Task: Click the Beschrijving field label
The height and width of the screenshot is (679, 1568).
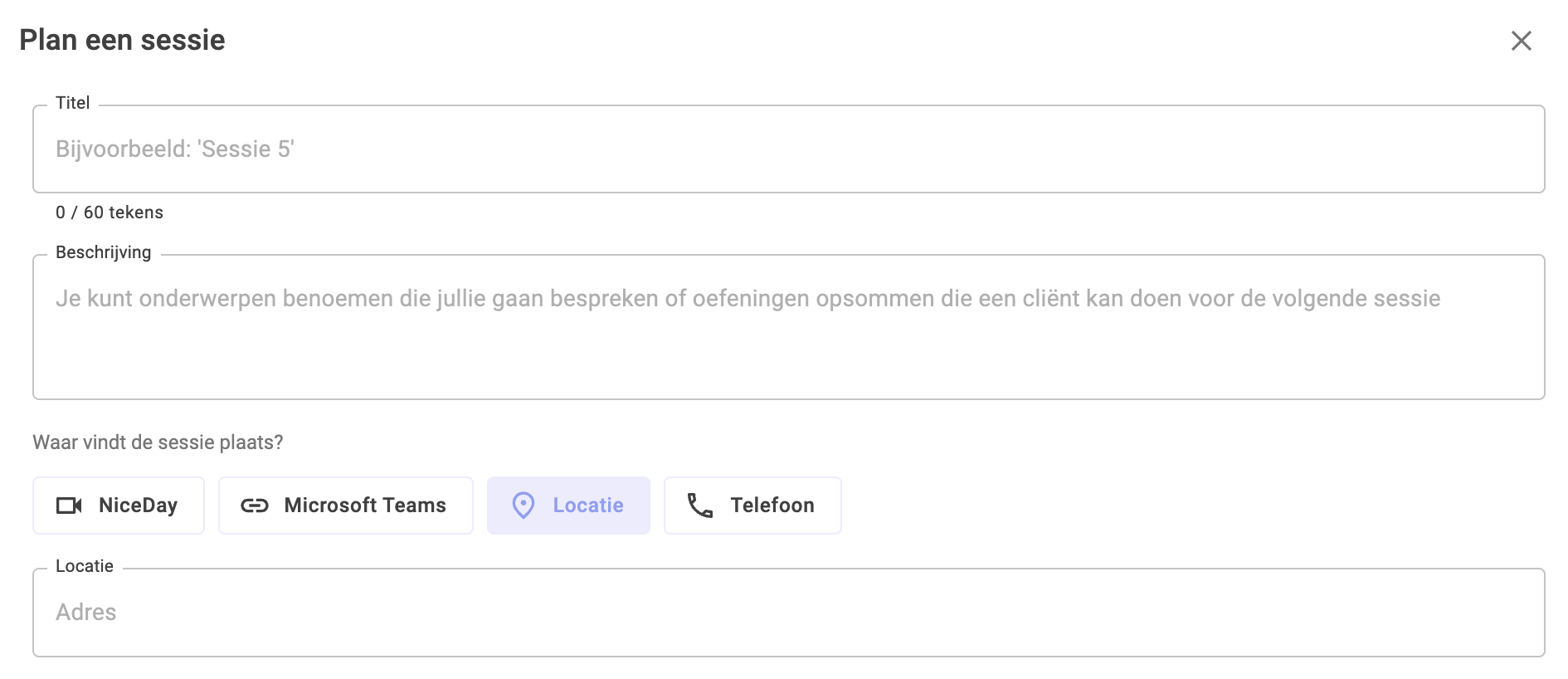Action: point(103,252)
